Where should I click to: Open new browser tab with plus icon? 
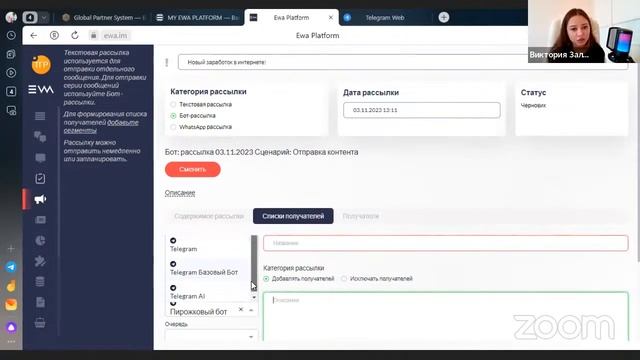tap(444, 17)
